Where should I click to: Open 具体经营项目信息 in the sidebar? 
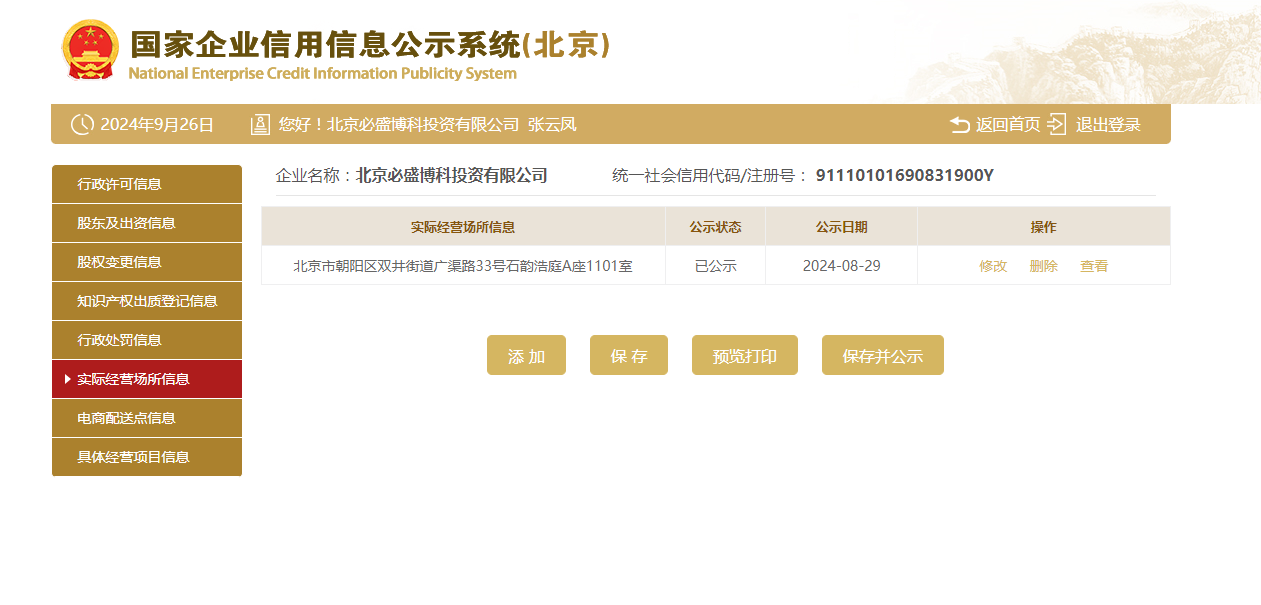point(147,457)
